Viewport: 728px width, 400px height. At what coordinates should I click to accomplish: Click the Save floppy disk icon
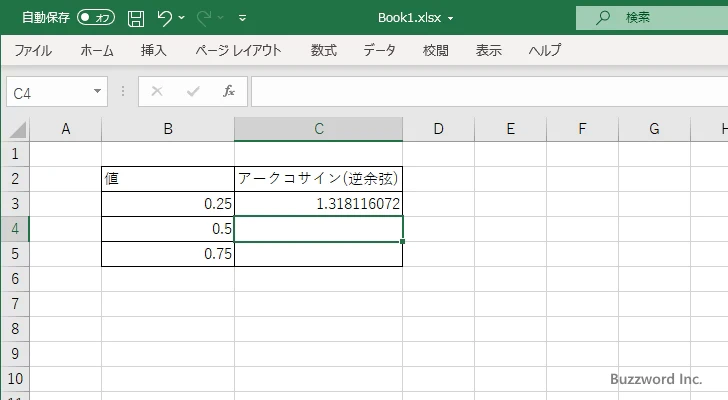(136, 18)
